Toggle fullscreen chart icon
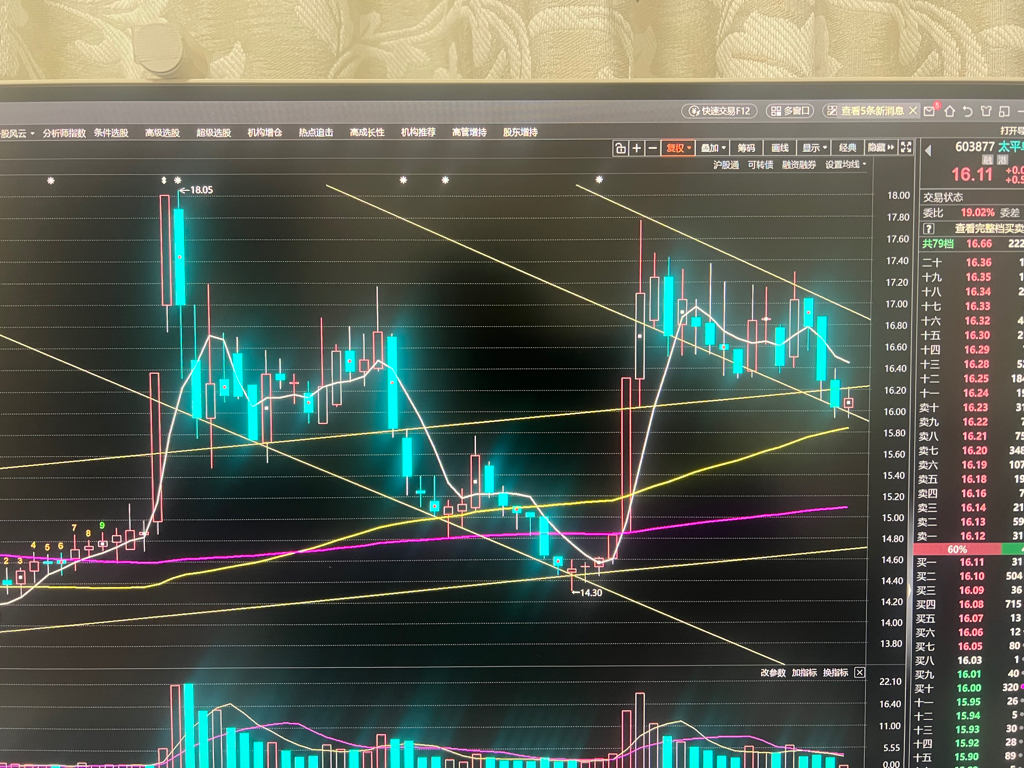 point(906,148)
